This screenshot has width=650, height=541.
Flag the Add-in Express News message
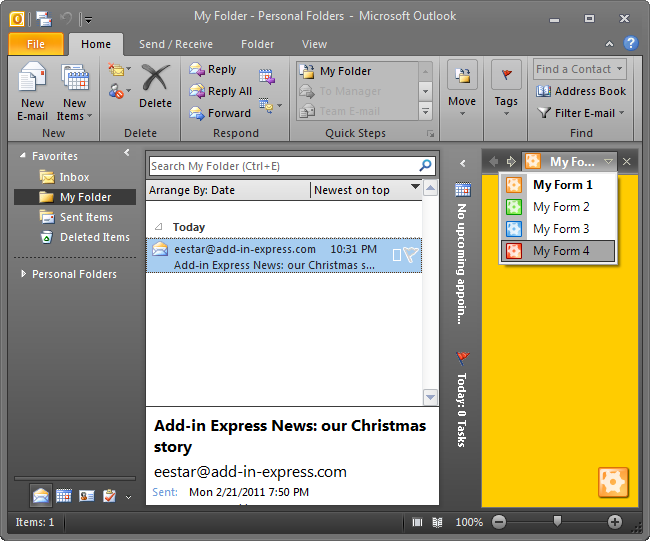(410, 255)
